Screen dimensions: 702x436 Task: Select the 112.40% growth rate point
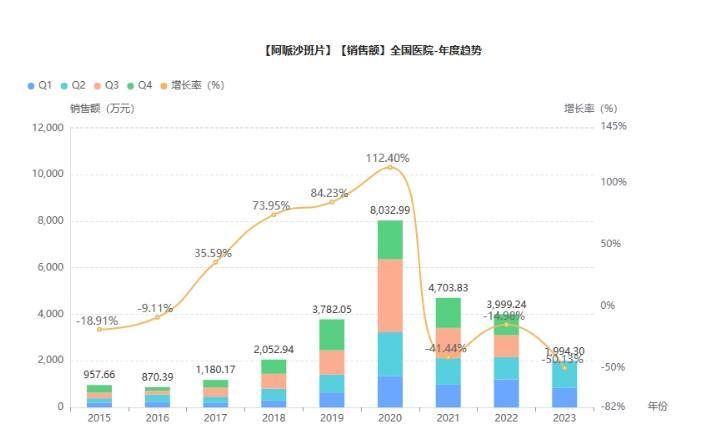[x=390, y=167]
